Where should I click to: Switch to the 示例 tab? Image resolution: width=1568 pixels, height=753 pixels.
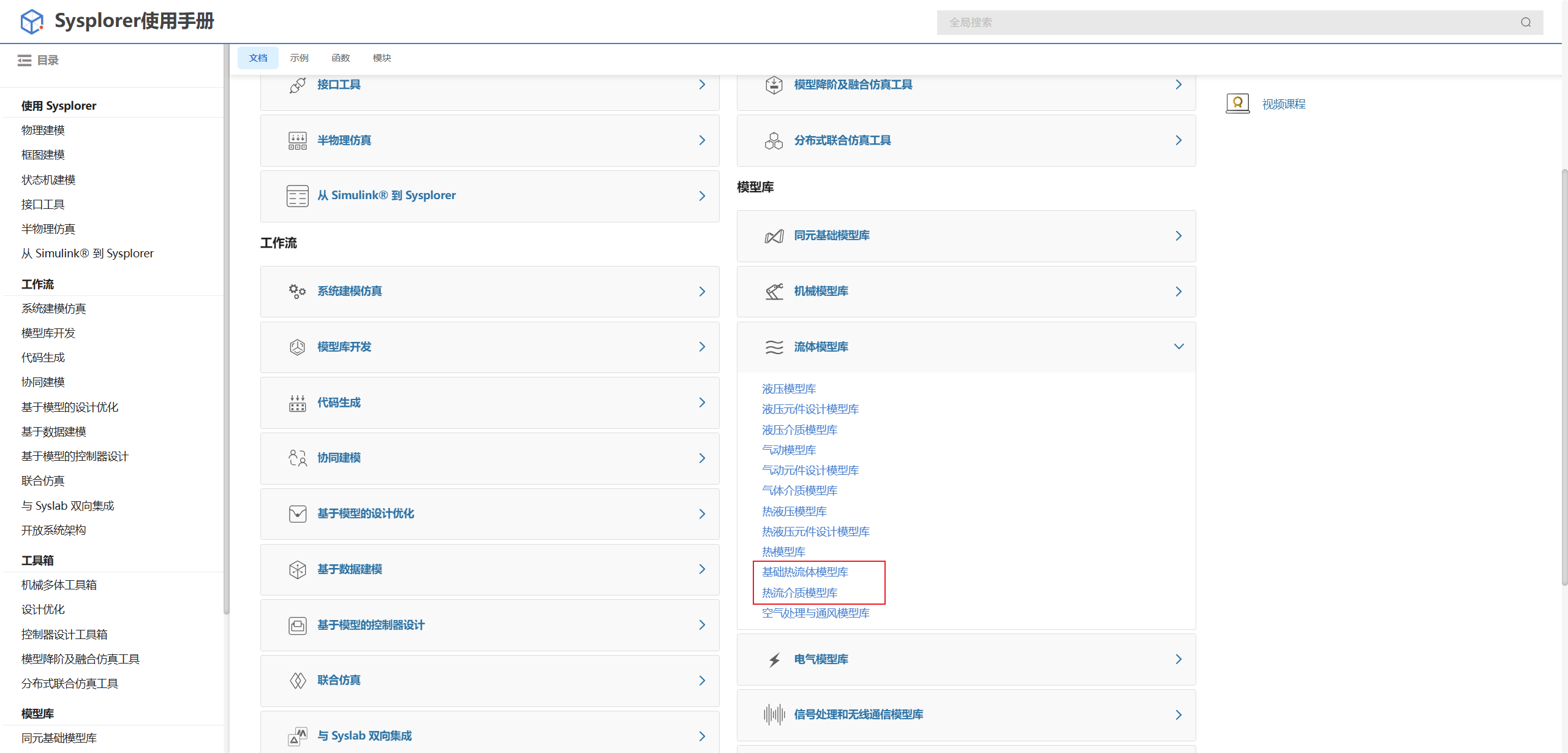299,58
